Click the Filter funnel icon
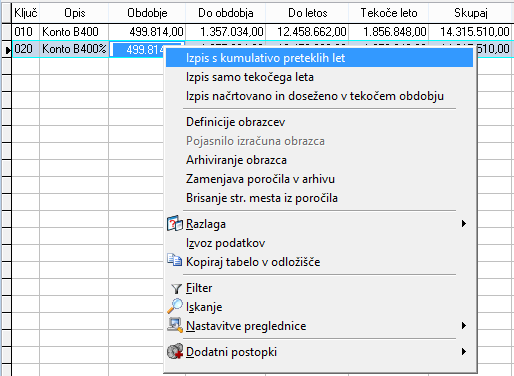Viewport: 514px width, 376px height. [176, 289]
